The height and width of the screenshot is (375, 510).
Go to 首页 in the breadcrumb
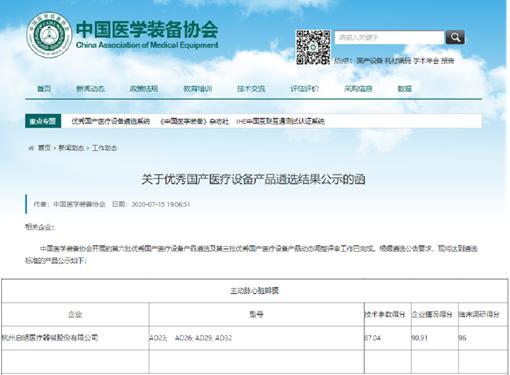point(44,148)
